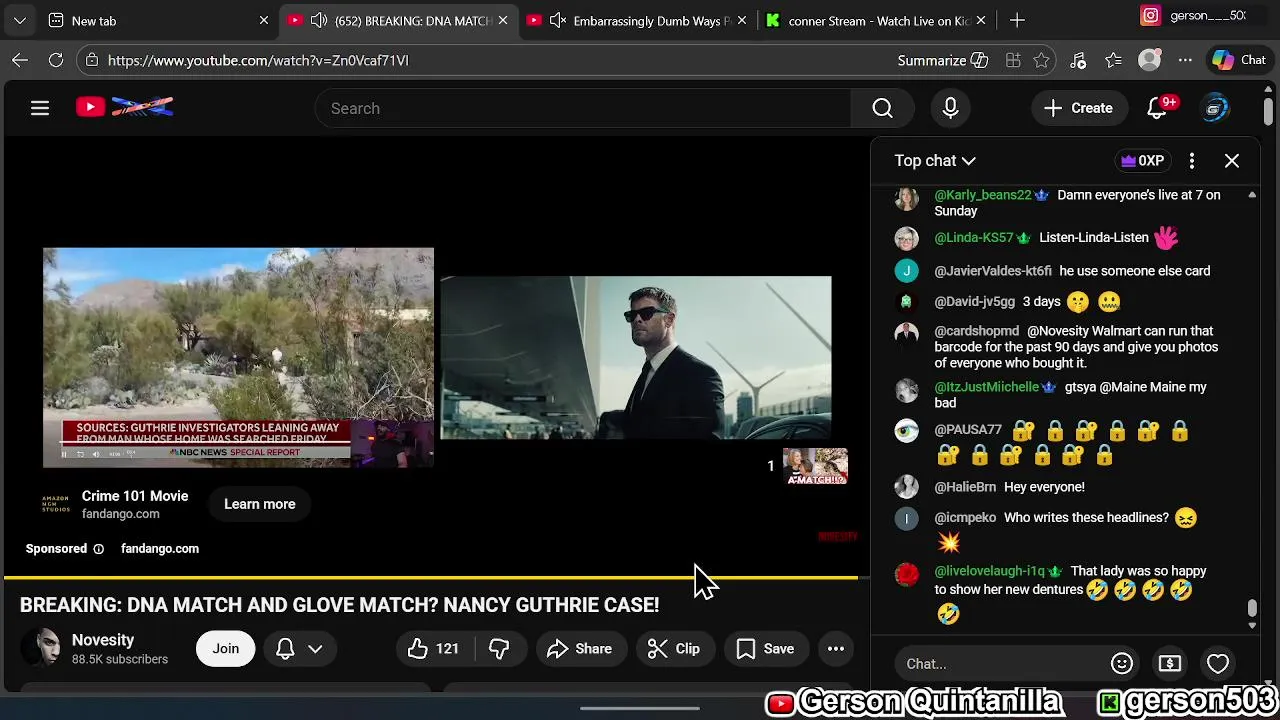Save the video to playlist
1280x720 pixels.
pyautogui.click(x=765, y=648)
